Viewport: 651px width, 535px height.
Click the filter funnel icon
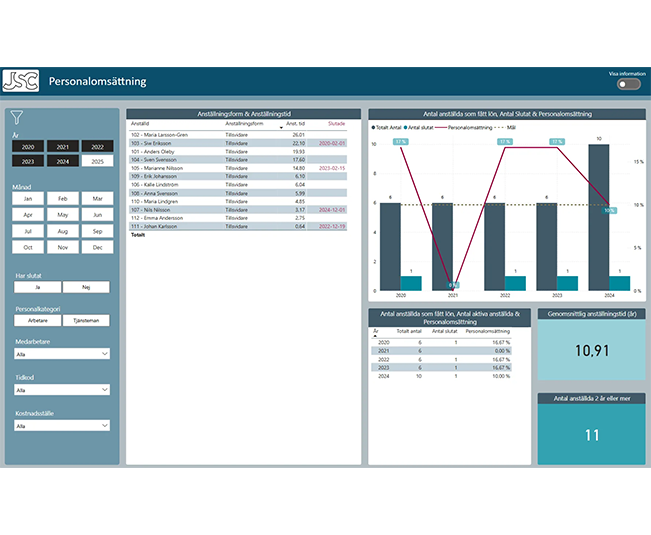pyautogui.click(x=17, y=117)
